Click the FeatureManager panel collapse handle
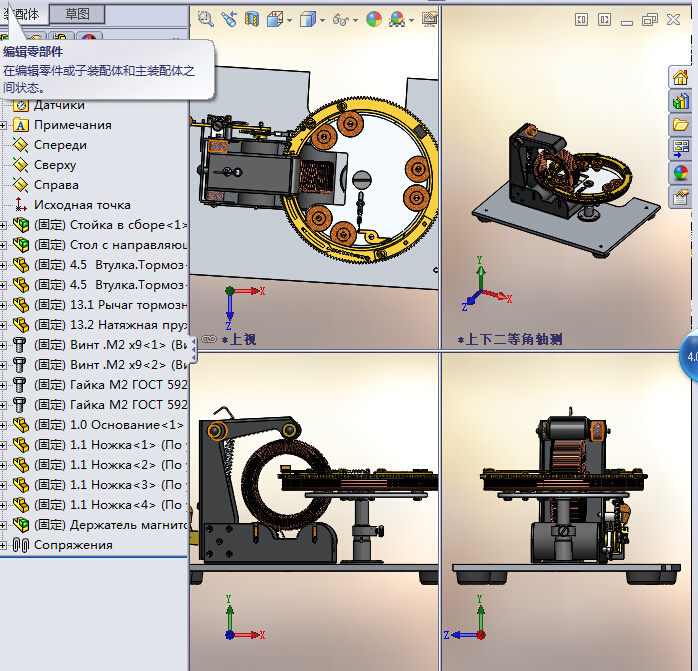The image size is (698, 671). [x=193, y=350]
